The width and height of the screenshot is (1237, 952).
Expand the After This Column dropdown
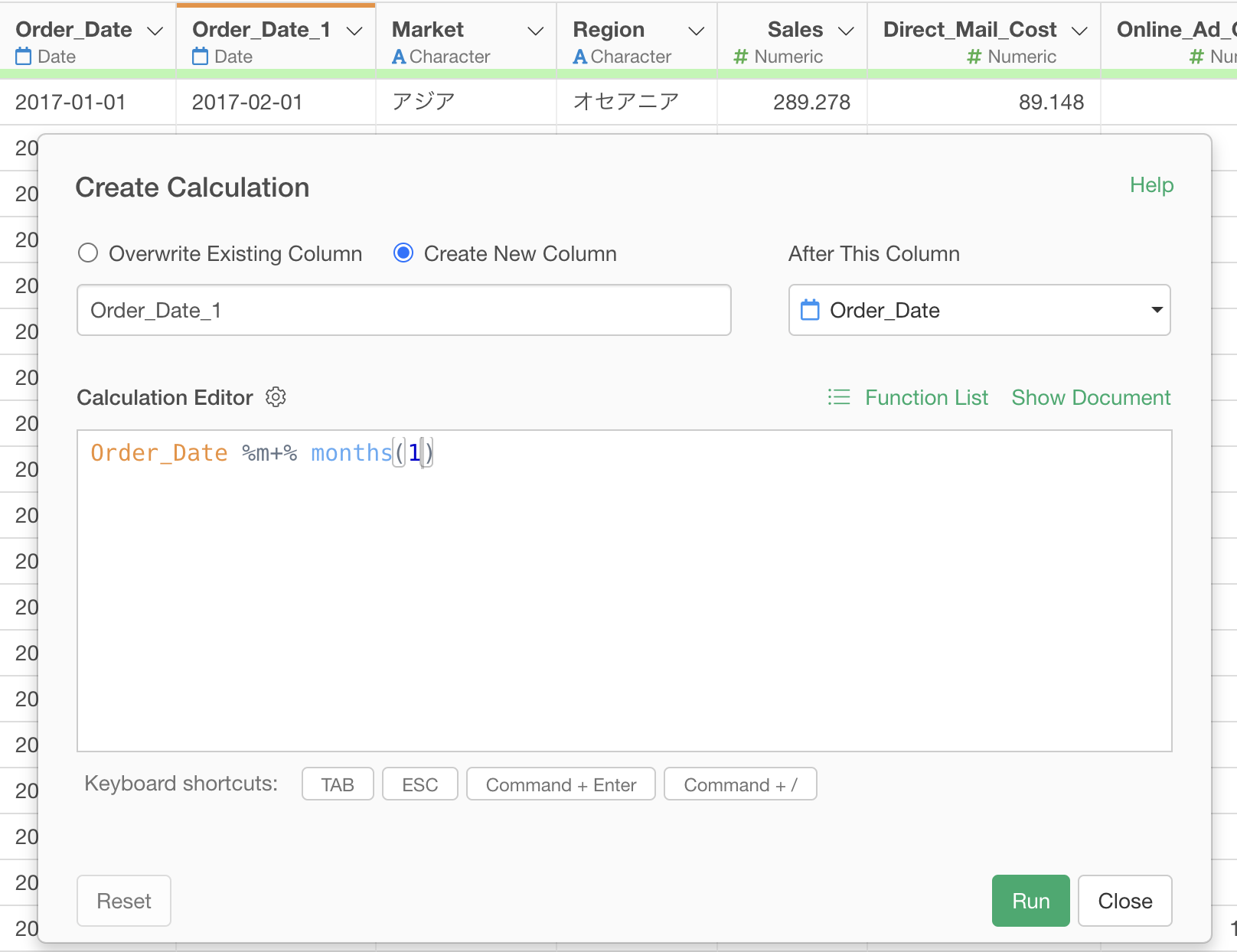980,310
